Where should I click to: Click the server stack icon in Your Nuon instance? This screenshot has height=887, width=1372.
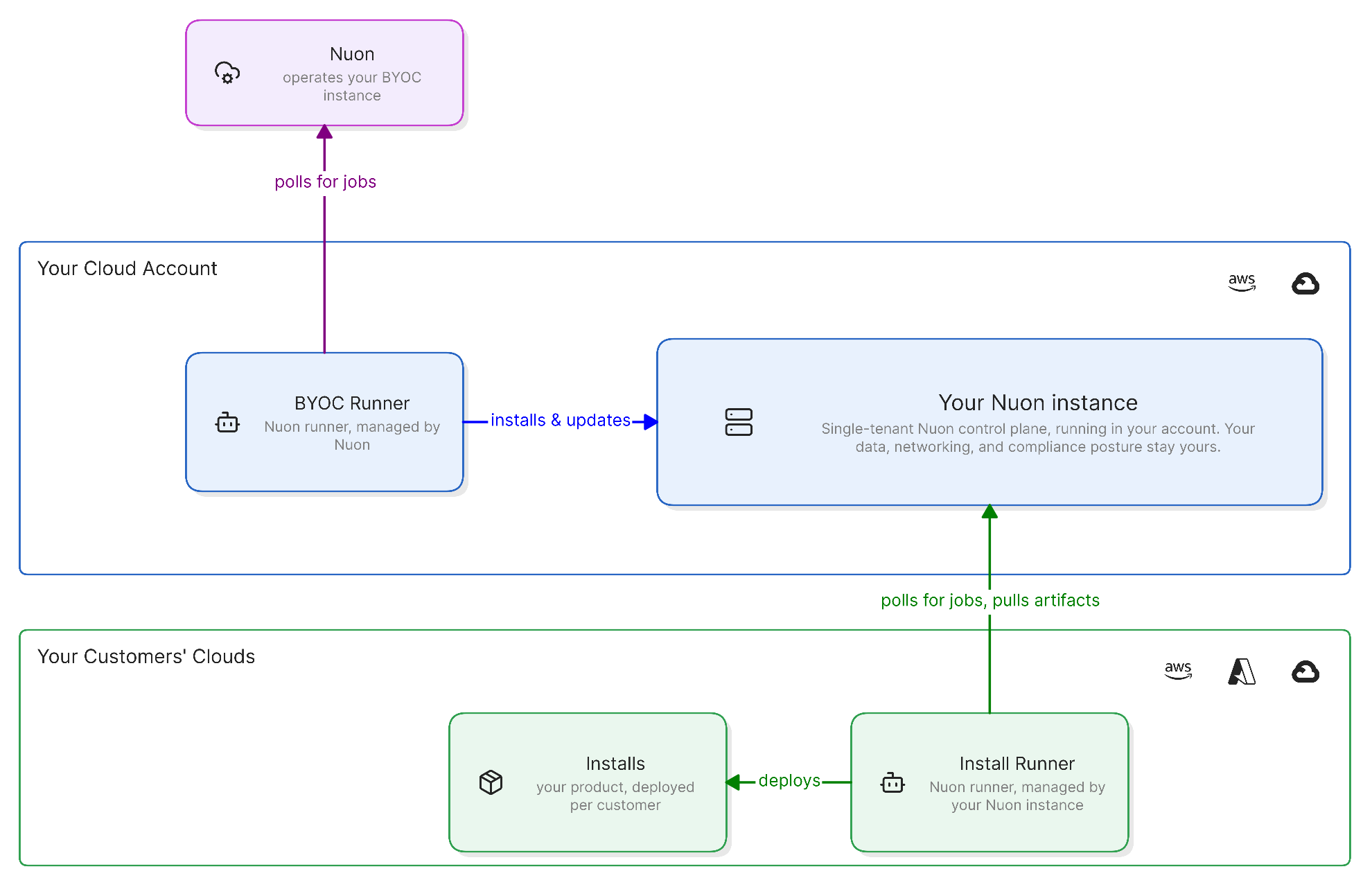pyautogui.click(x=739, y=422)
